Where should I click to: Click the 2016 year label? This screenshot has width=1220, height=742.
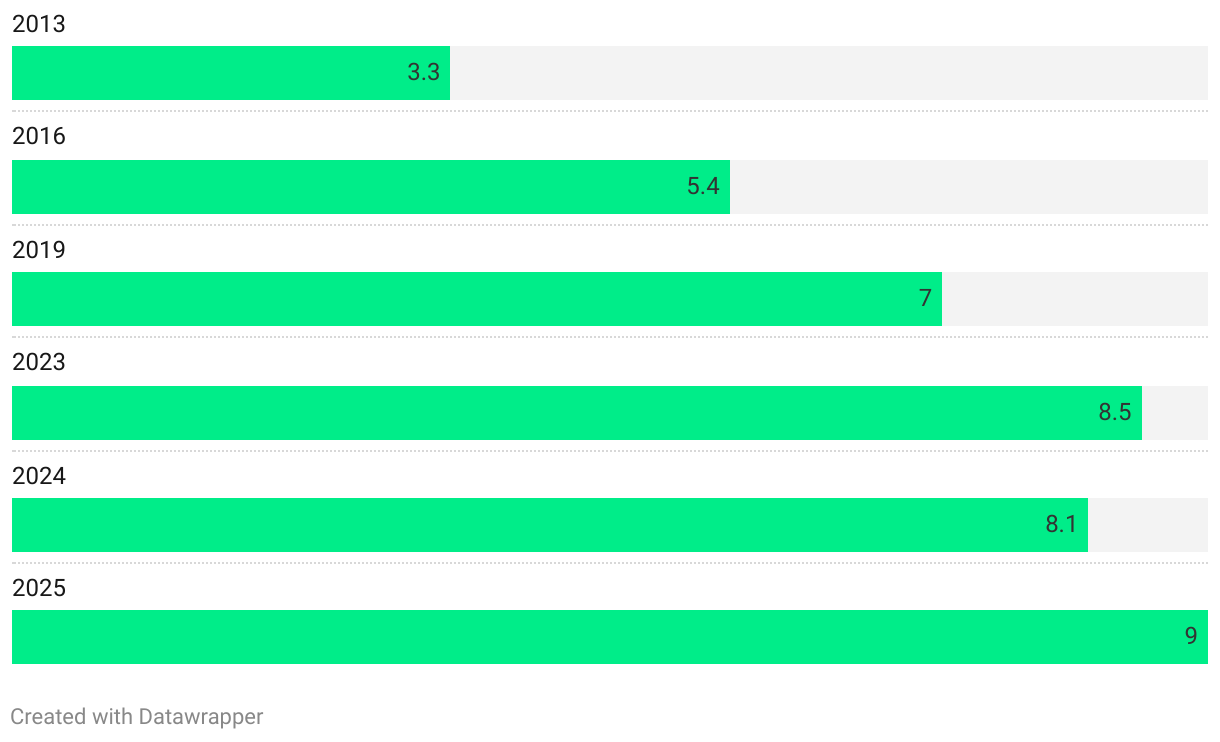coord(39,136)
